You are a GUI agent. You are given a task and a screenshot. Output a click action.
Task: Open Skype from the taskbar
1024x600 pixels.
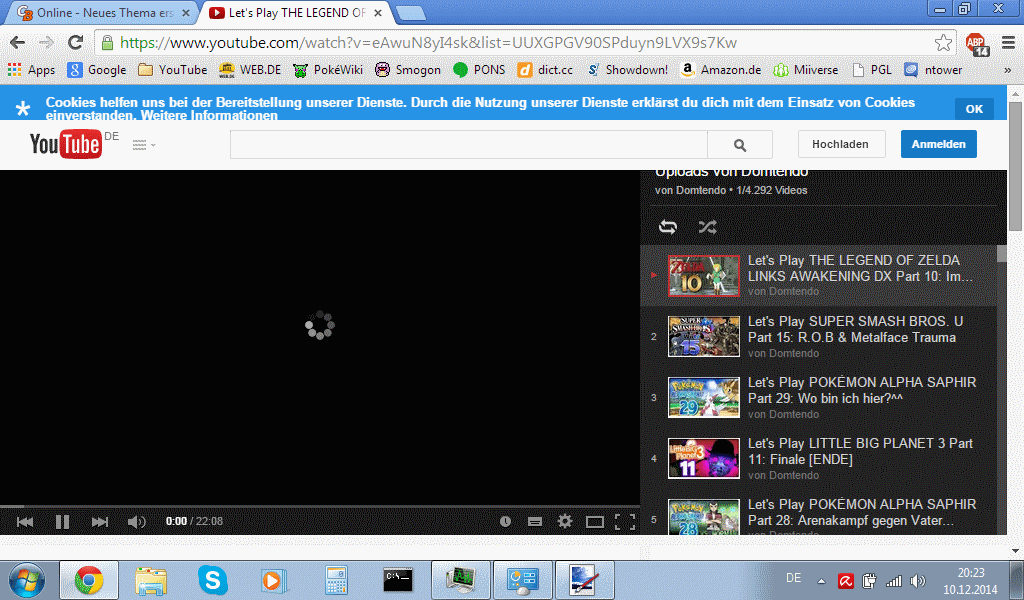pyautogui.click(x=213, y=580)
